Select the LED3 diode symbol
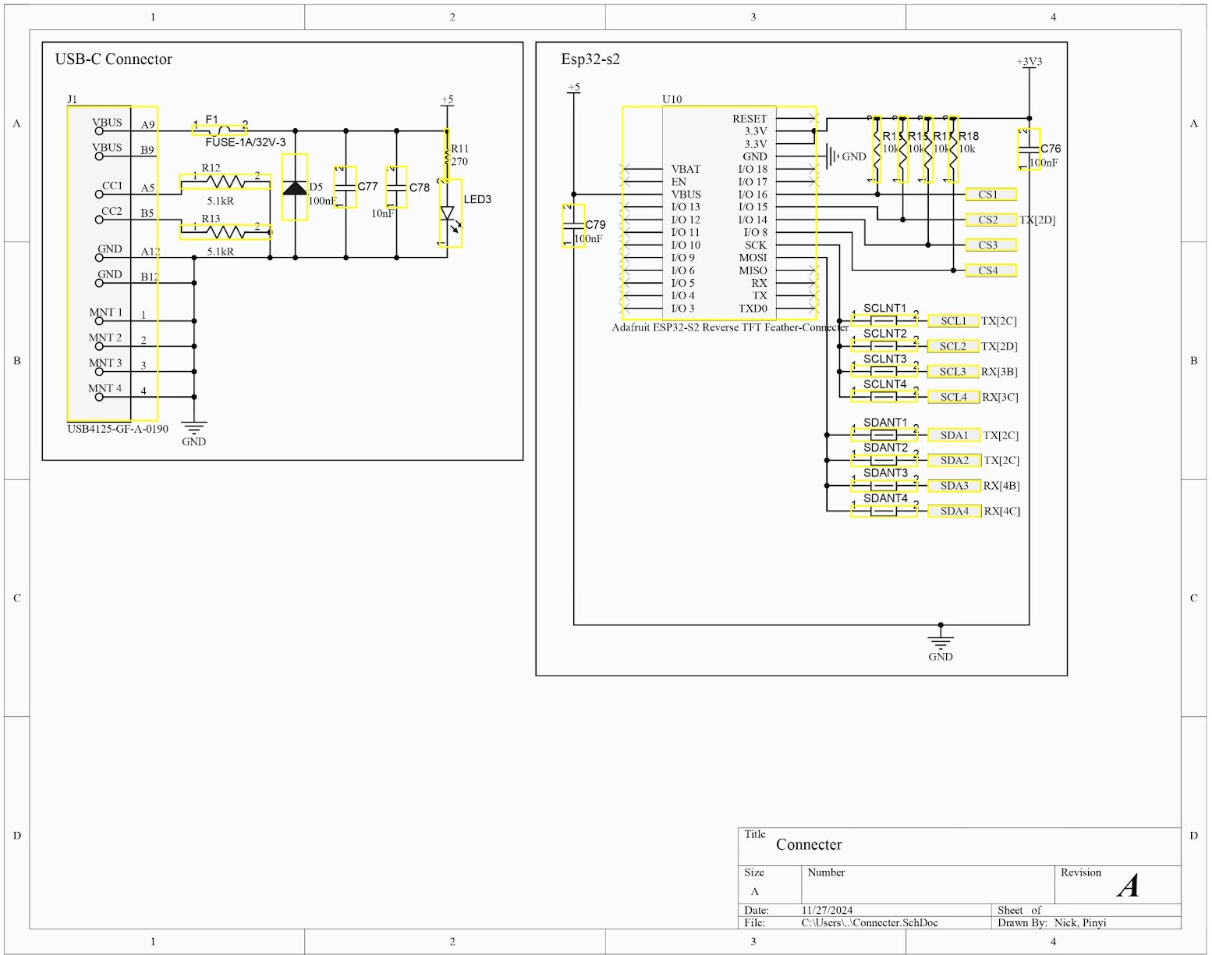 (449, 212)
